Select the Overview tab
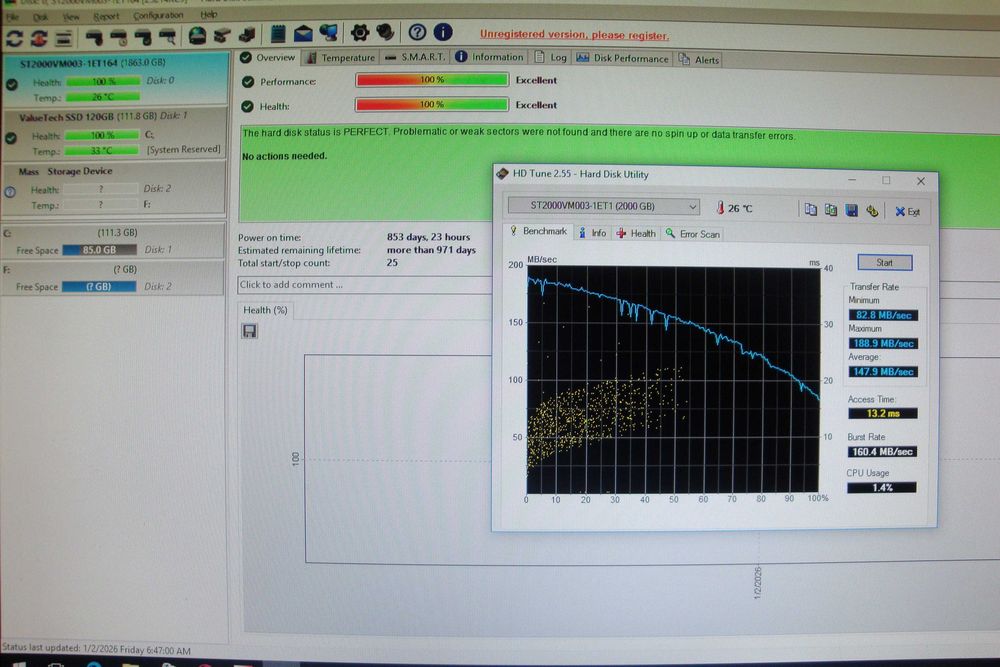Screen dimensions: 1000x667 267,57
